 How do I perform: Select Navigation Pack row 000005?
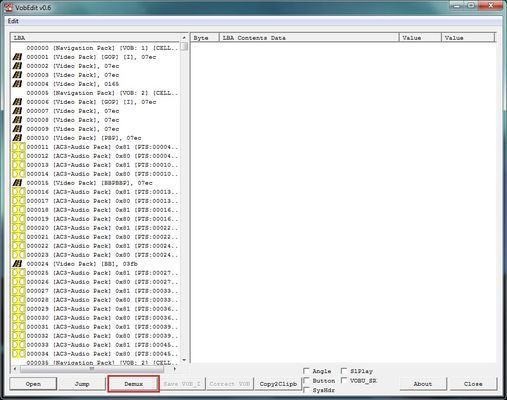96,93
